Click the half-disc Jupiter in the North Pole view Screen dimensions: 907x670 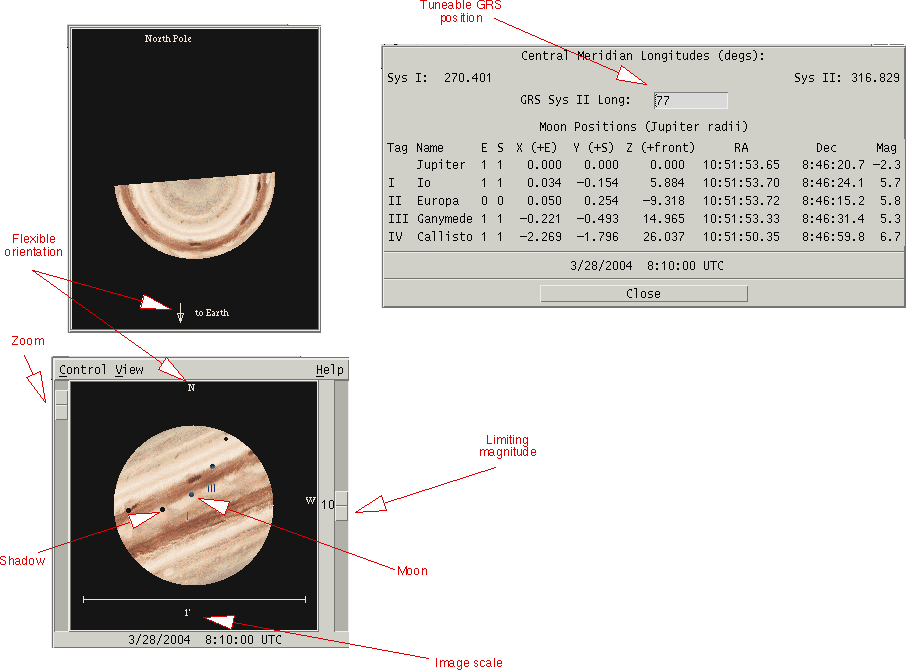point(195,215)
